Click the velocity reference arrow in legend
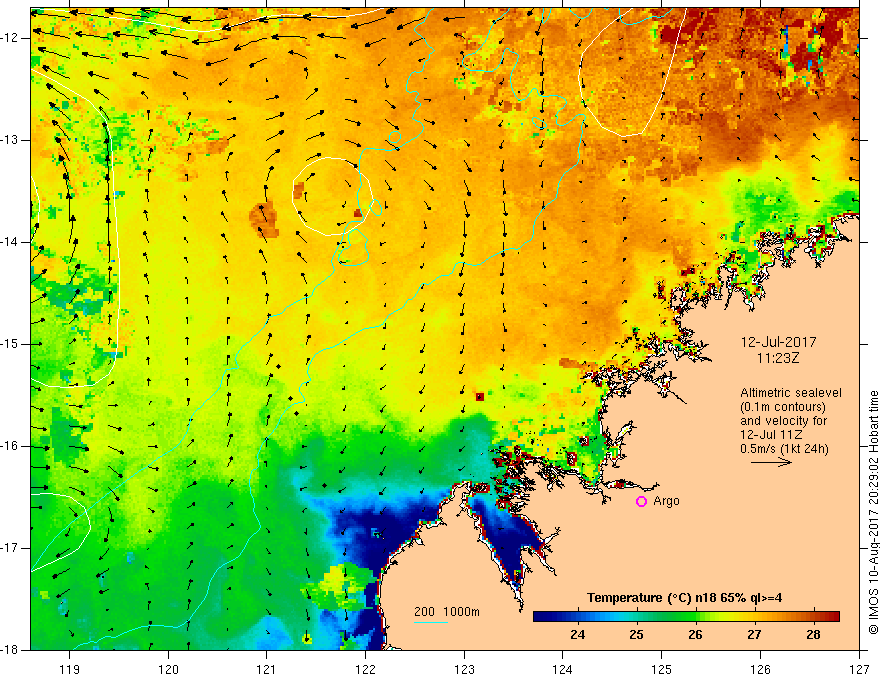Screen dimensions: 880x680 pos(771,462)
